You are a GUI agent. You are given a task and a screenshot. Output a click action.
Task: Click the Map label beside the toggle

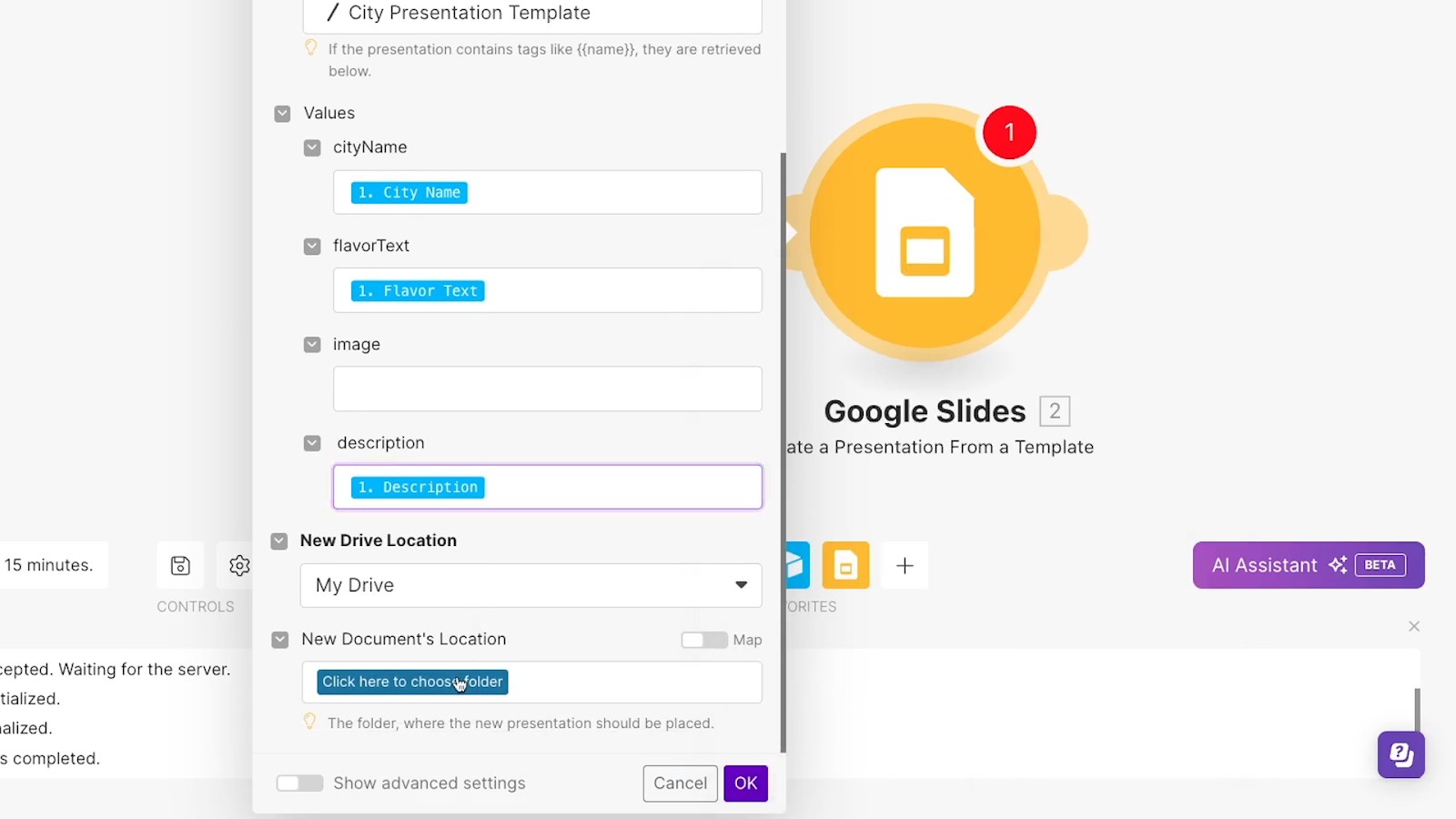click(748, 640)
